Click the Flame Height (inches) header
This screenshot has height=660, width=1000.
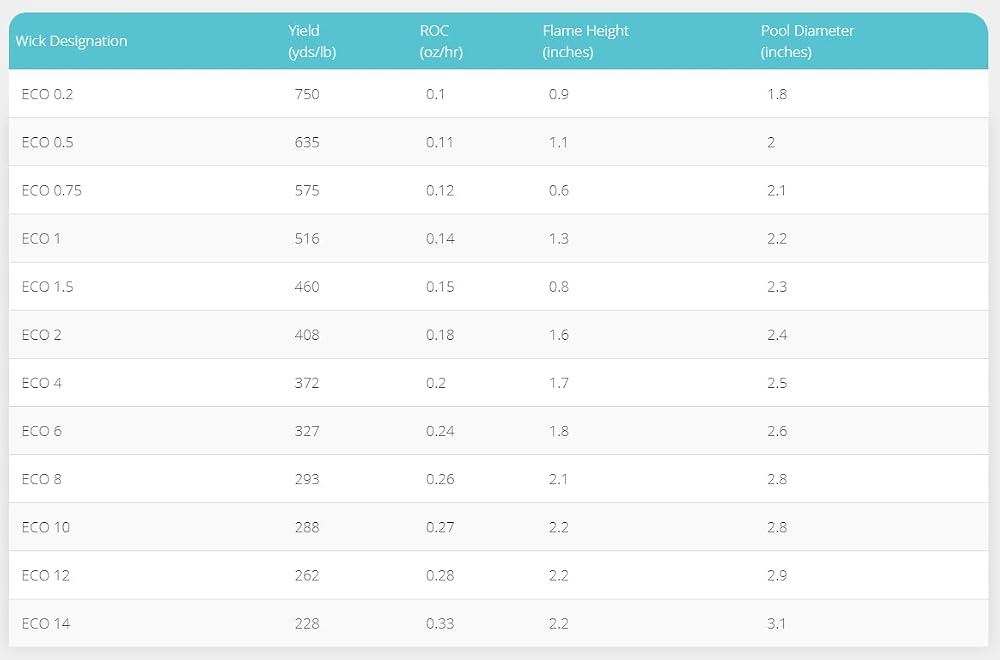click(x=585, y=41)
